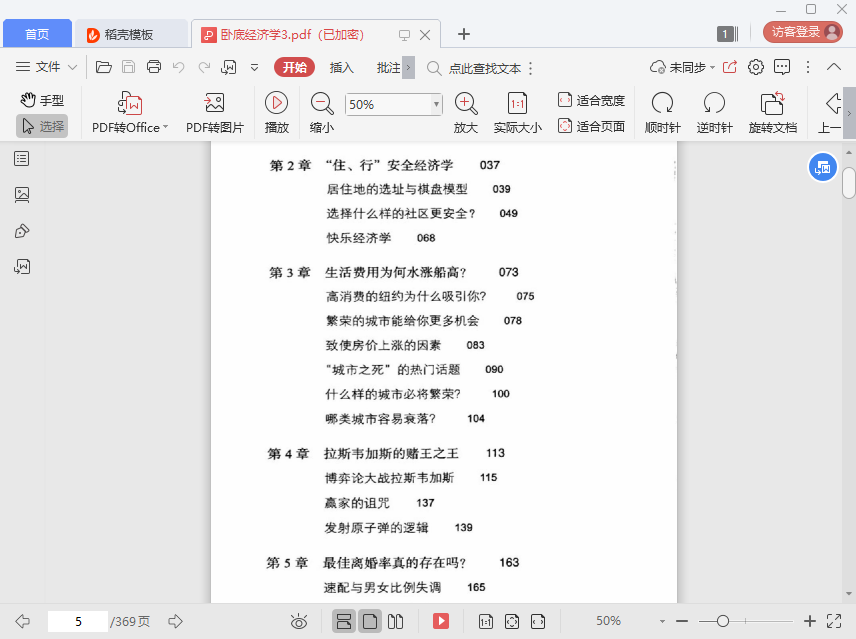The image size is (856, 639).
Task: Click the share export icon
Action: pyautogui.click(x=730, y=67)
